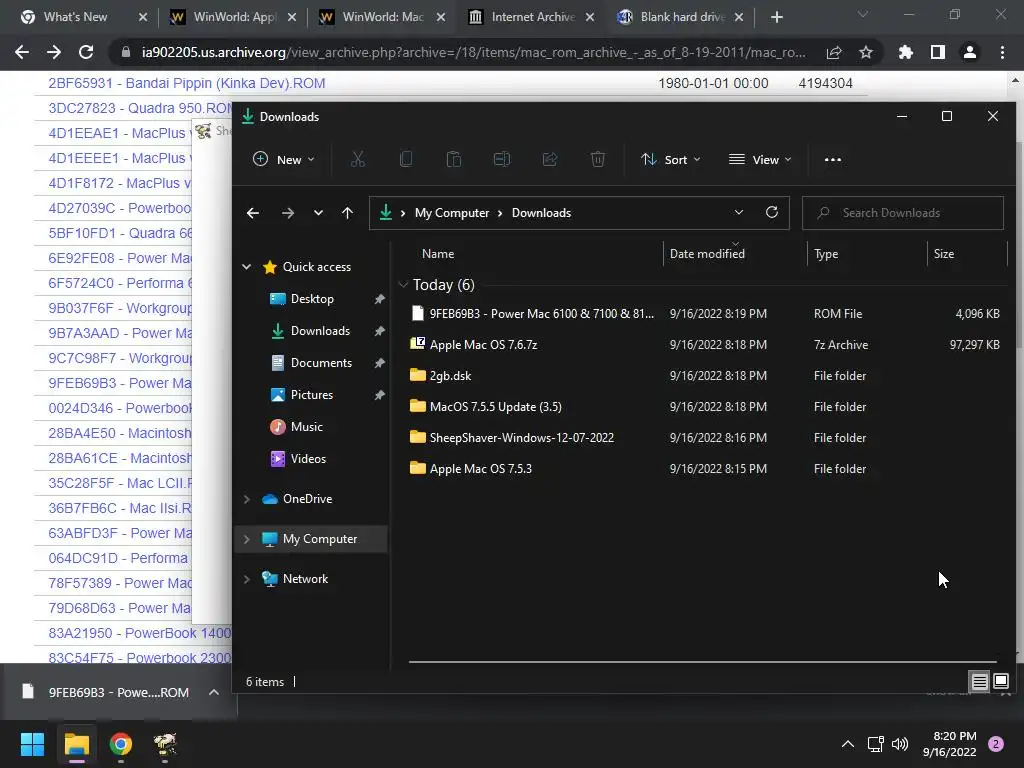Image resolution: width=1024 pixels, height=768 pixels.
Task: Navigate up one folder level
Action: coord(347,213)
